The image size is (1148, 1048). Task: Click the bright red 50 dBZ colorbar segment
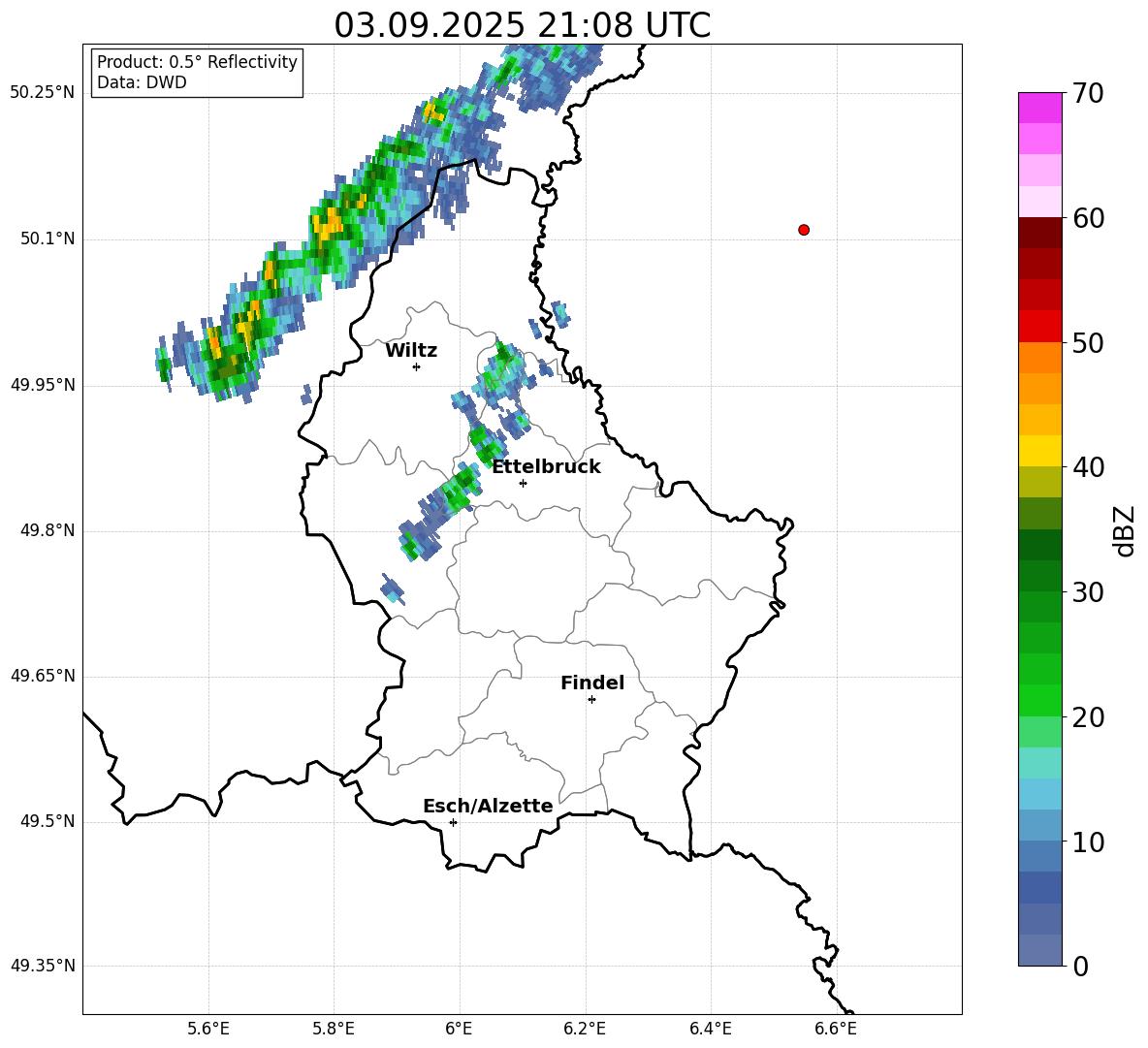coord(1040,327)
